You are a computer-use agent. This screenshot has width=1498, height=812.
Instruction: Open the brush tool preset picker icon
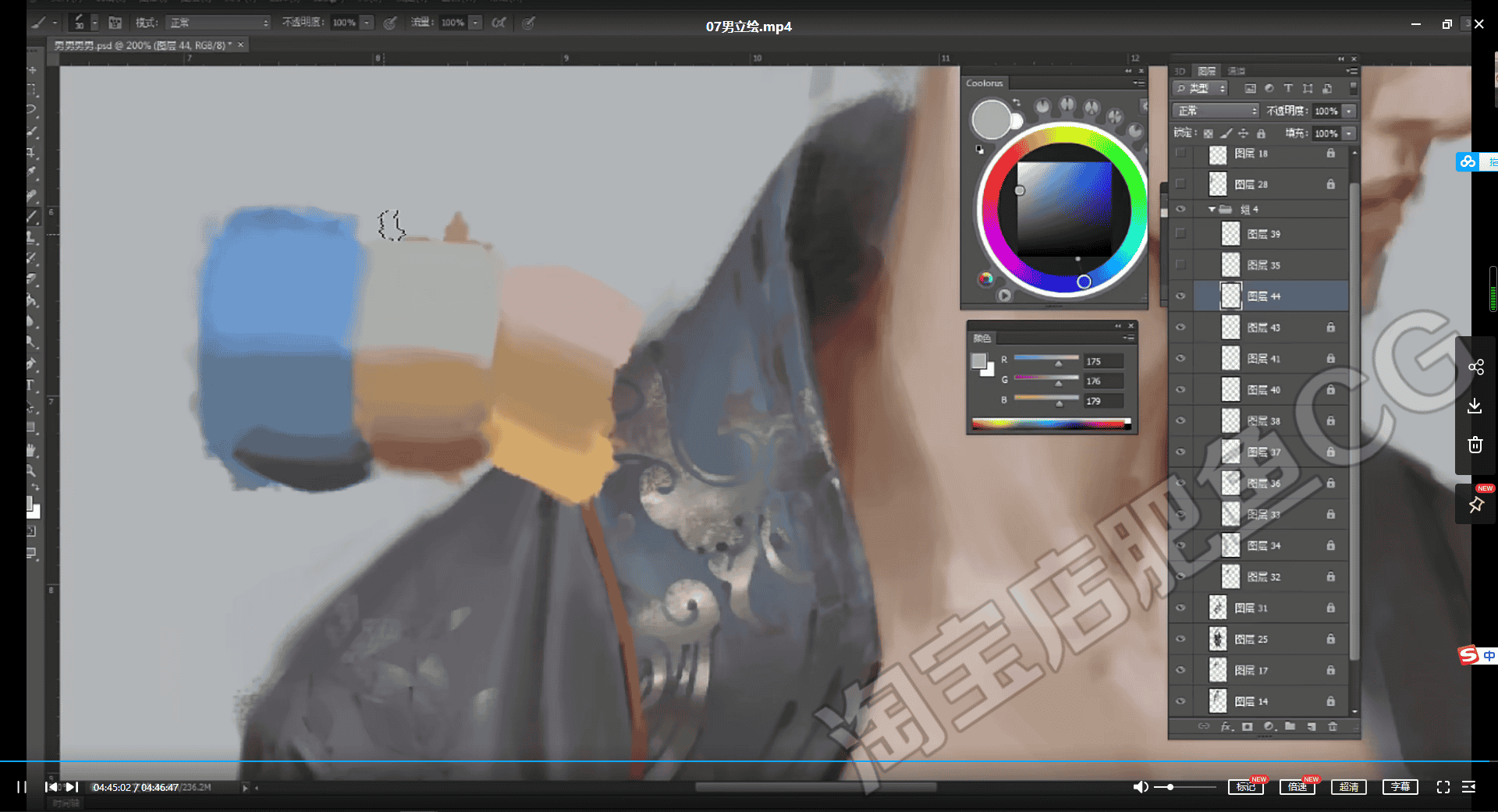pos(40,23)
